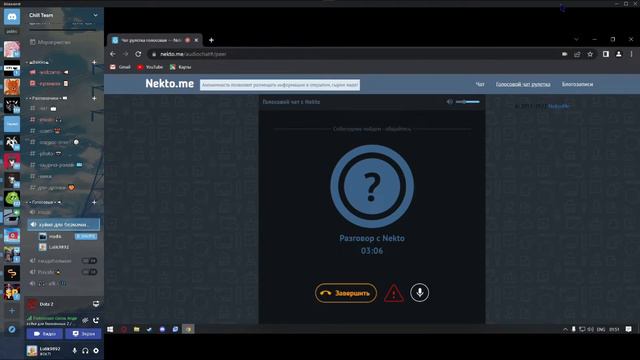Open the browser side panel icon
The image size is (640, 360).
pyautogui.click(x=606, y=54)
